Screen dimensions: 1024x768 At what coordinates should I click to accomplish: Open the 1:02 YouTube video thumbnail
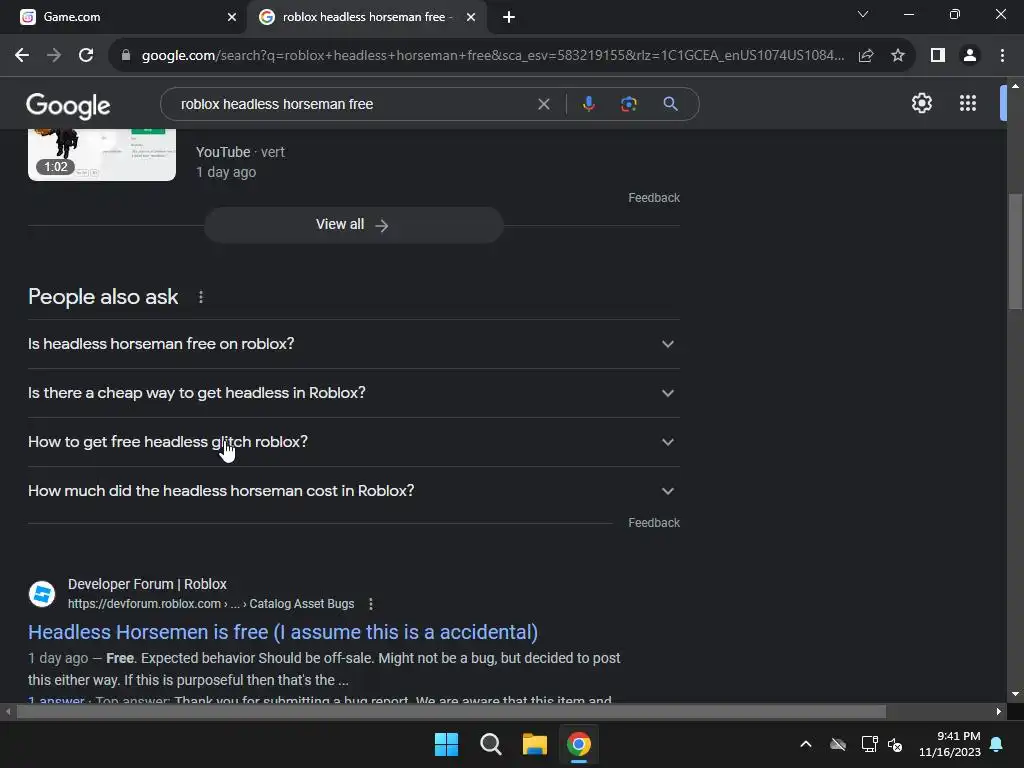(102, 155)
